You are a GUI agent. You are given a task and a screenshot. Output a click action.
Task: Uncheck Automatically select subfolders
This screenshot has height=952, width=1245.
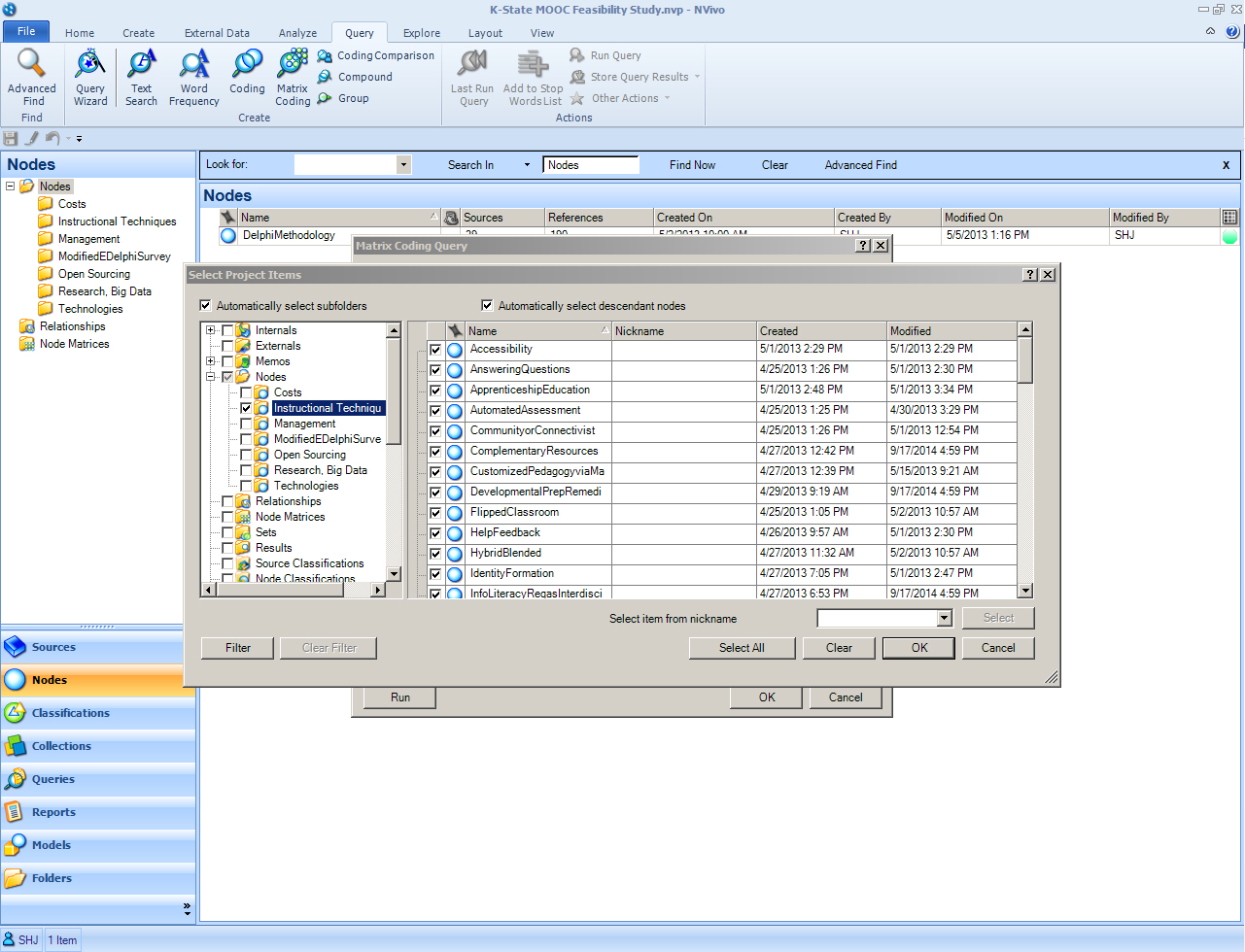pos(205,306)
